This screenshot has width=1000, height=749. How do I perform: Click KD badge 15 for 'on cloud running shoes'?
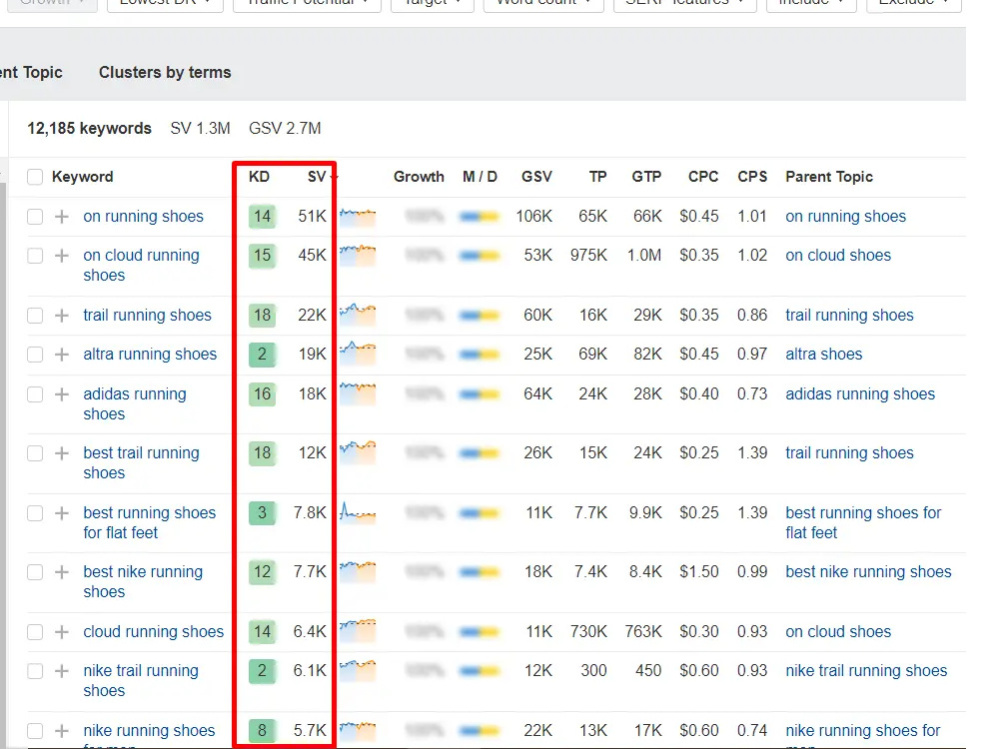point(262,255)
